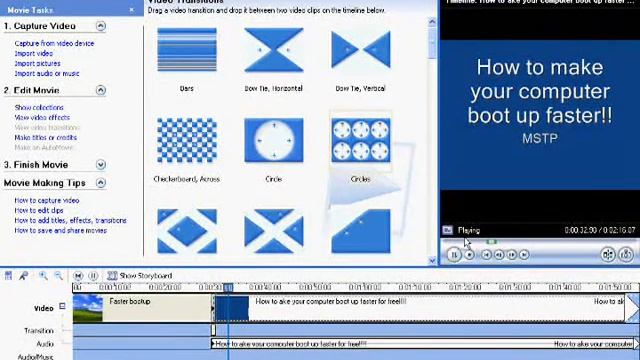This screenshot has height=360, width=640.
Task: Click the timeline play/pause button
Action: click(93, 276)
